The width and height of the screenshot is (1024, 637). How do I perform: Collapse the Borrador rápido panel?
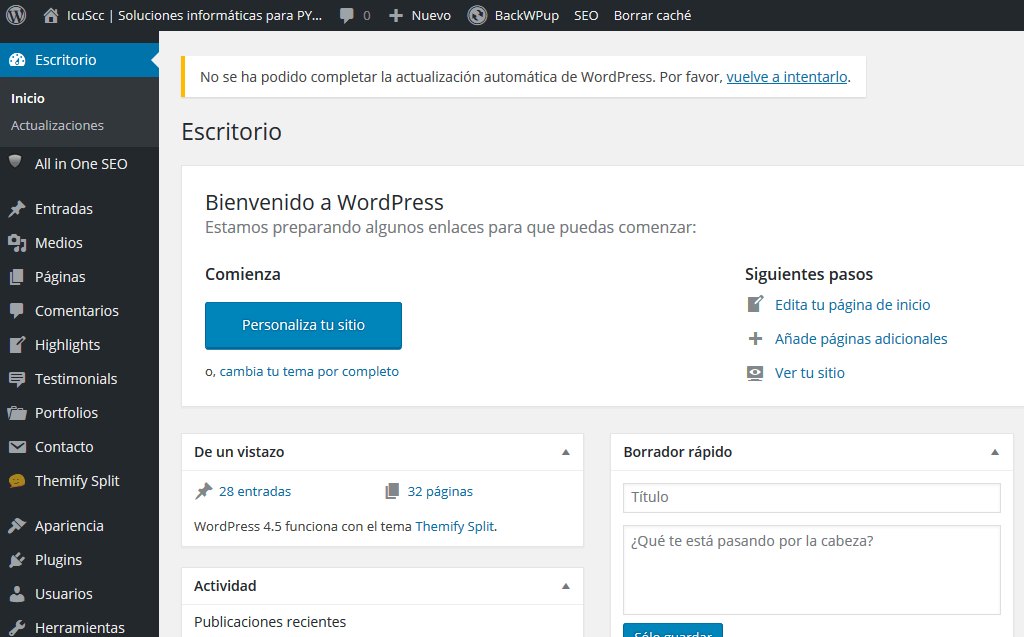tap(995, 452)
